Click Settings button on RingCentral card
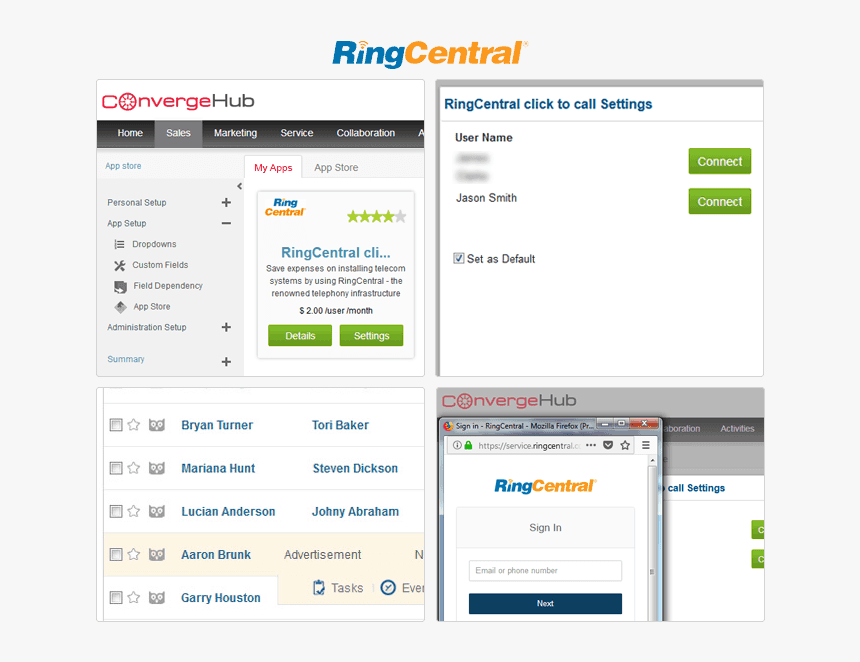The width and height of the screenshot is (860, 662). [x=371, y=336]
